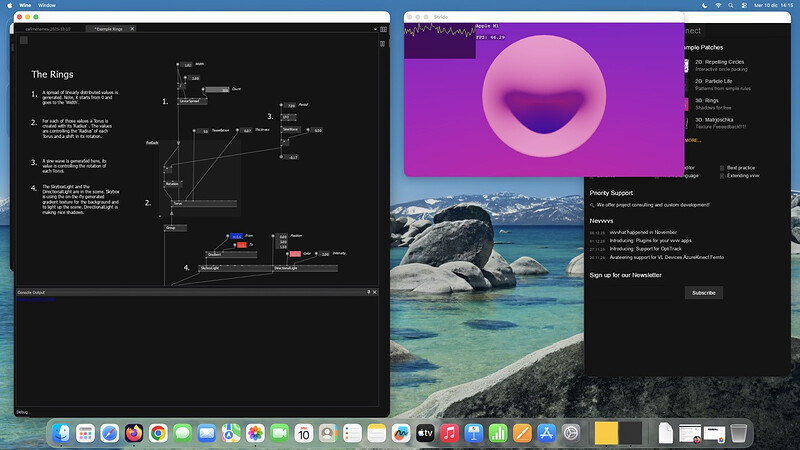Viewport: 800px width, 450px height.
Task: Click the Subscribe button
Action: 703,293
